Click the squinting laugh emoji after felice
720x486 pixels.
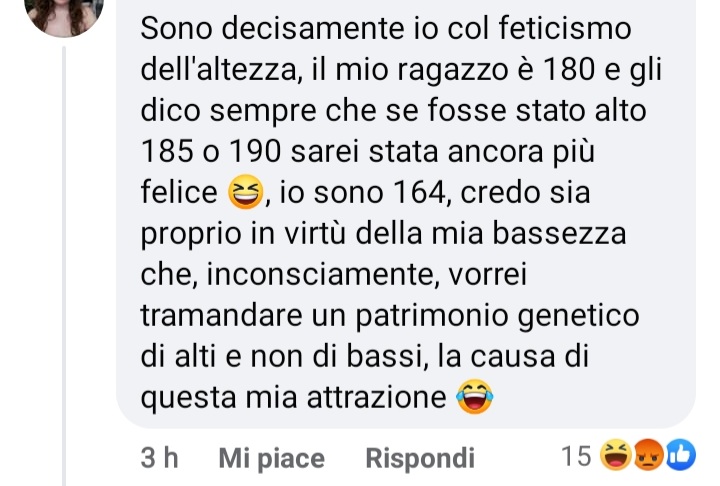[246, 192]
